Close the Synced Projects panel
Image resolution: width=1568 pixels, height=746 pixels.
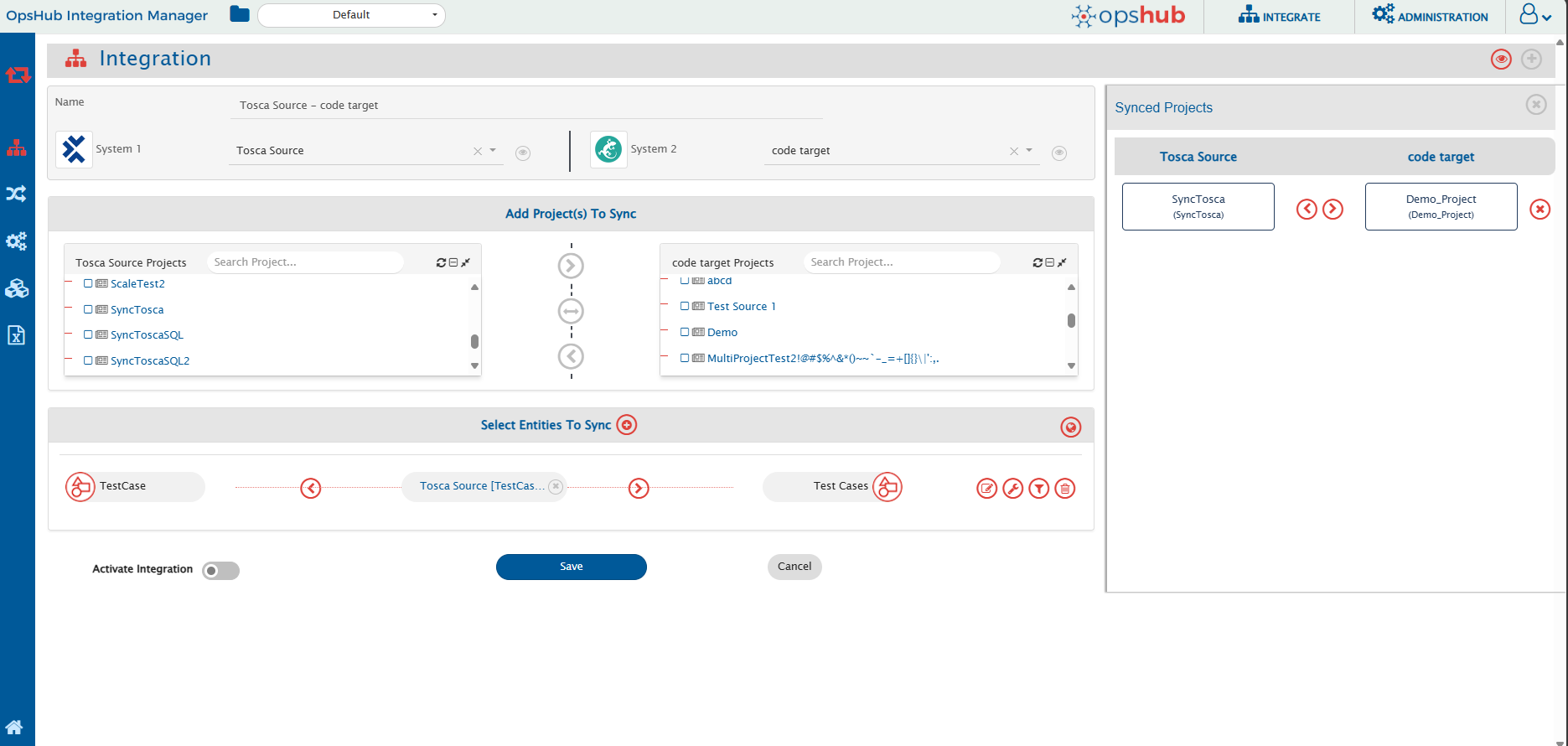[1535, 104]
